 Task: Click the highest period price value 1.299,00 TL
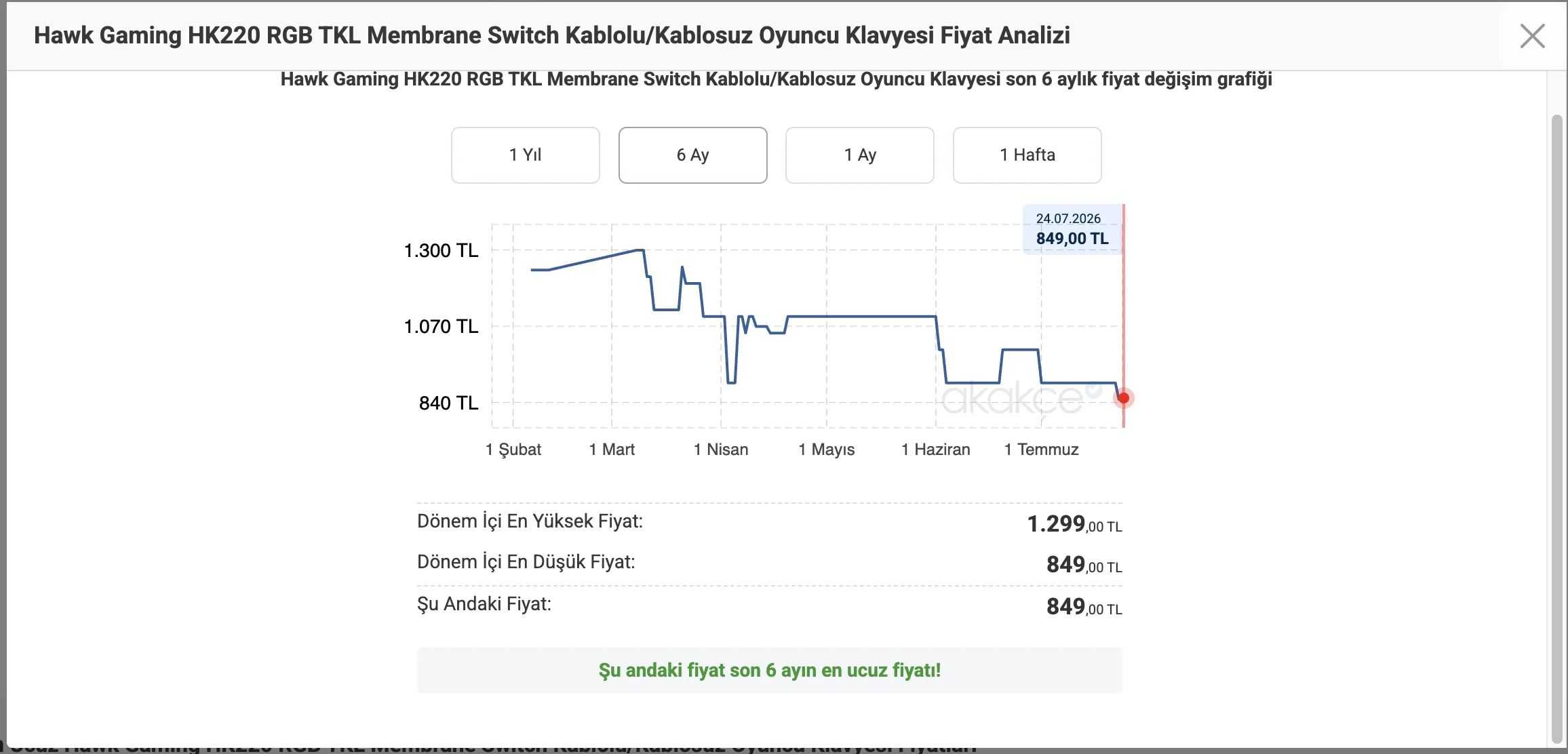point(1075,524)
